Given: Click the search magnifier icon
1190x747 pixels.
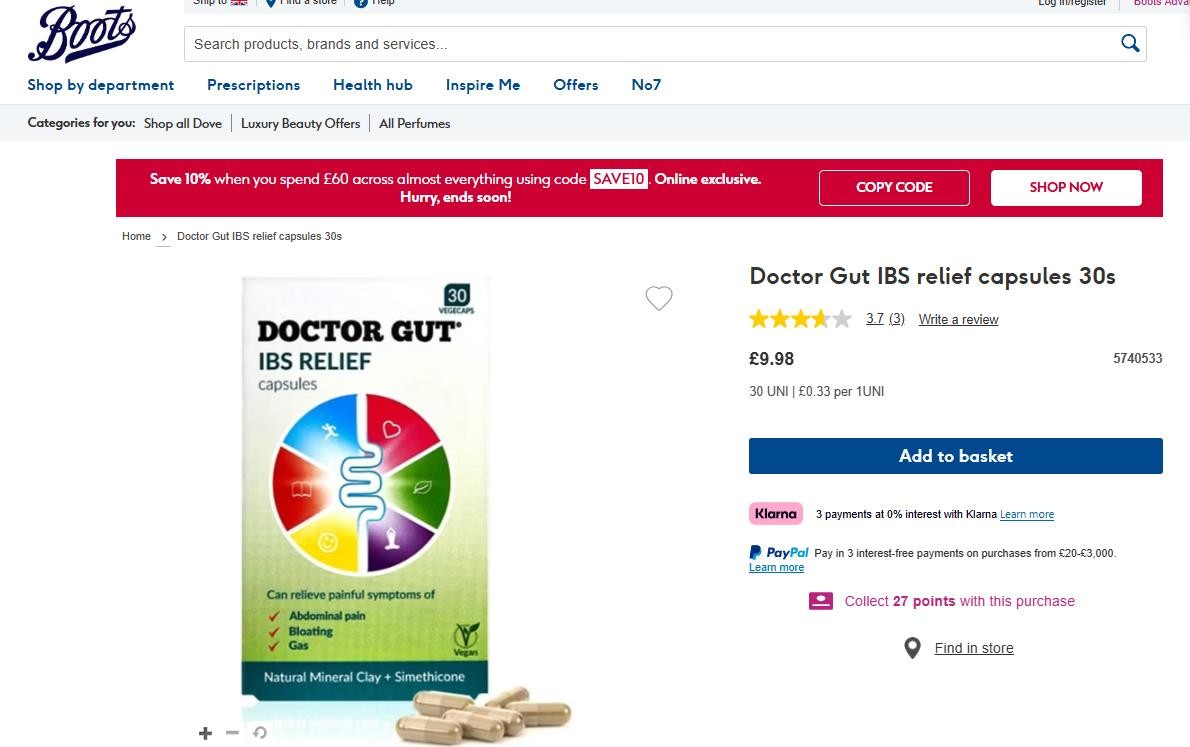Looking at the screenshot, I should tap(1130, 43).
